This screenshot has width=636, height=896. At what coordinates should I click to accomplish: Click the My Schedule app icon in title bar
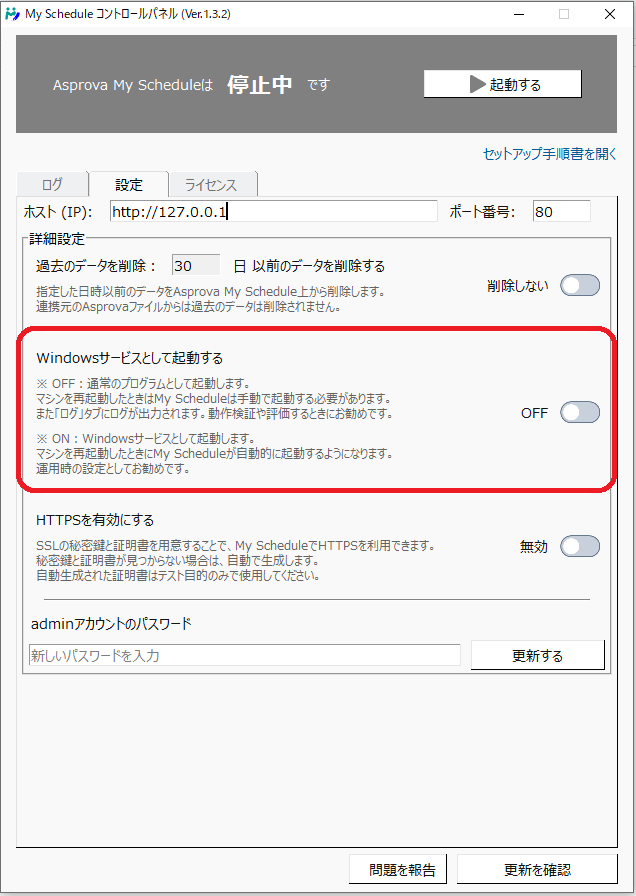[12, 14]
